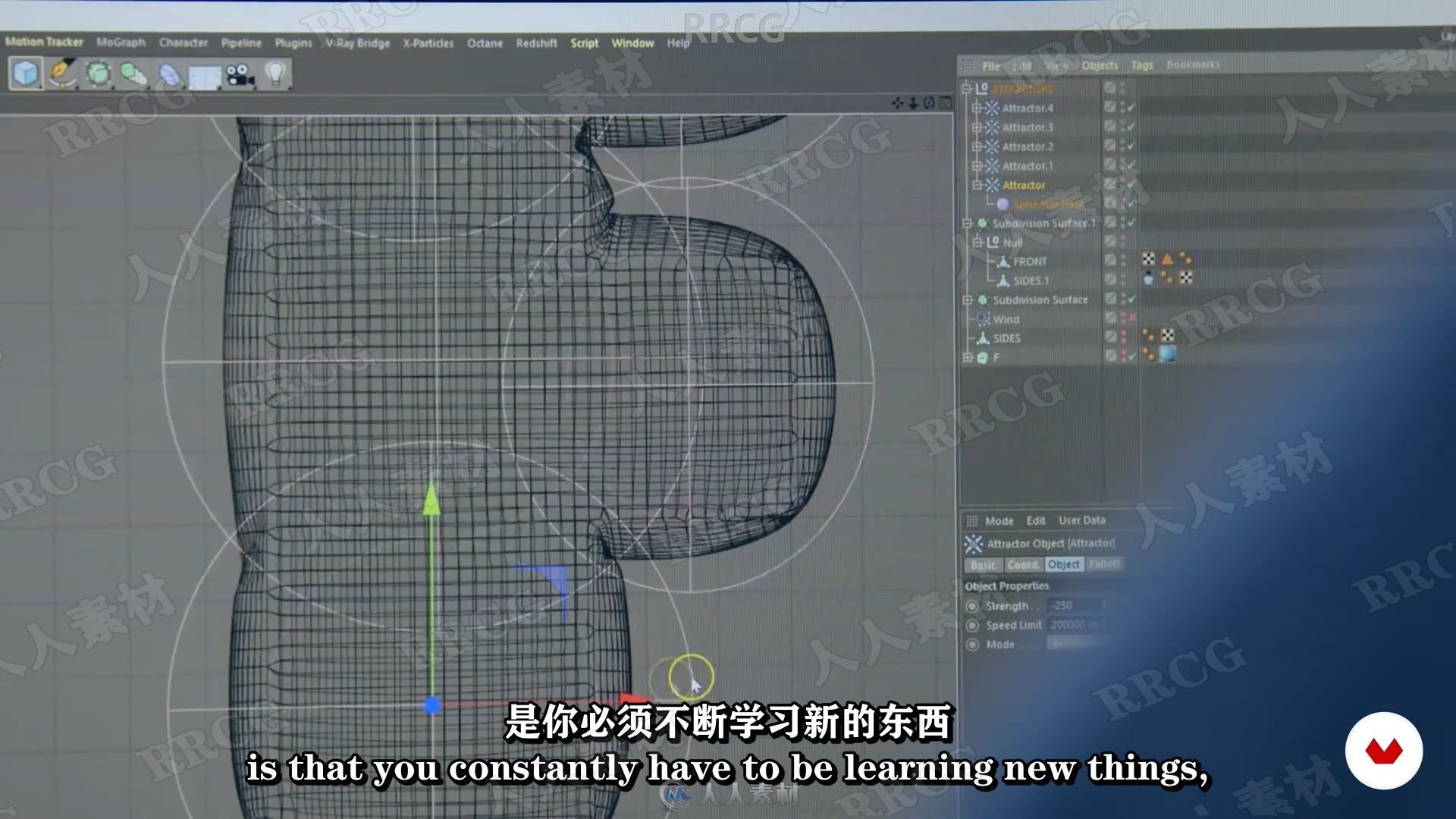
Task: Click the orange dots selection tag on FRONT
Action: [x=1185, y=259]
